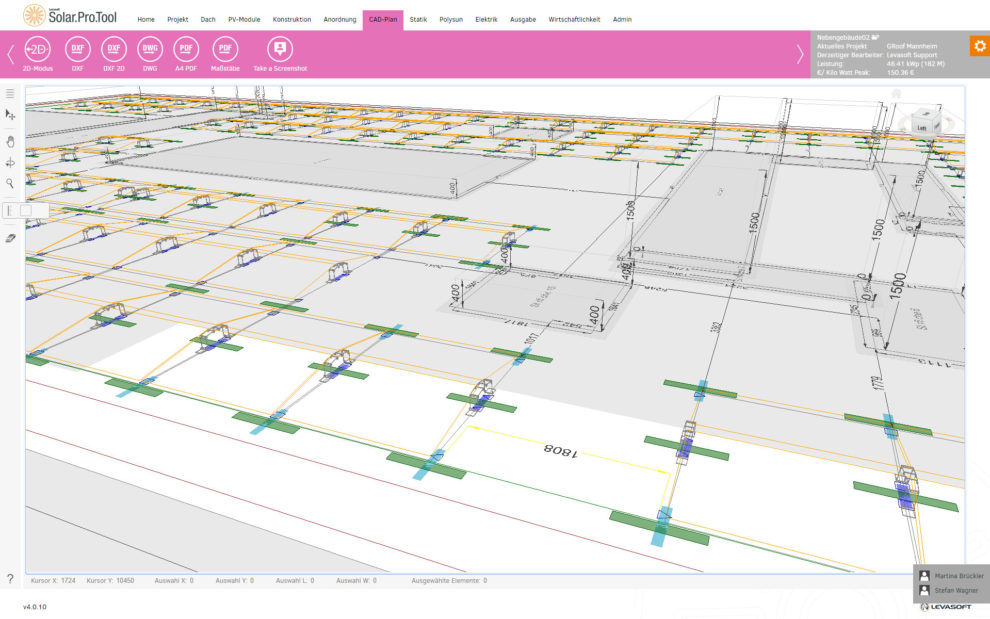990x619 pixels.
Task: Click the Maßstäbe PDF icon
Action: point(225,49)
